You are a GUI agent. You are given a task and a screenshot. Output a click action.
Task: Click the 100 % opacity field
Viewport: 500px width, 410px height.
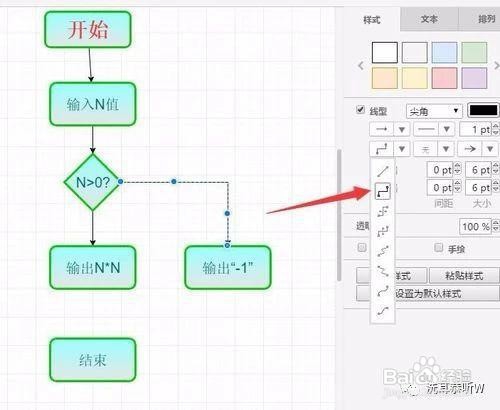[x=475, y=226]
